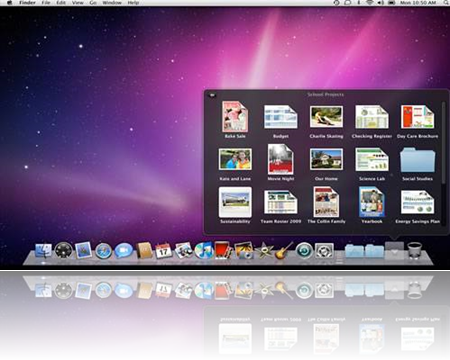Click the Bluetooth icon in menu bar
The image size is (450, 360).
[x=359, y=3]
